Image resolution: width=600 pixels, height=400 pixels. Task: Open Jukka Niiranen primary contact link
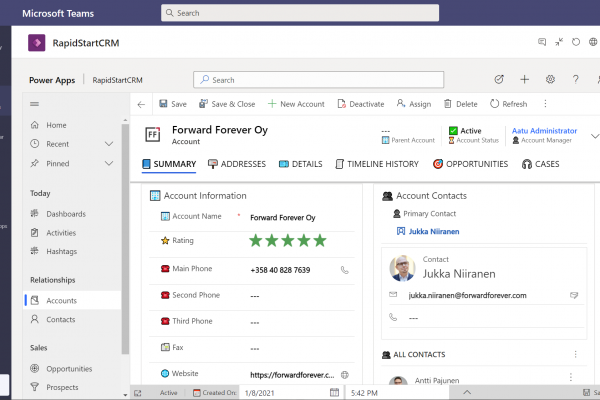pyautogui.click(x=434, y=231)
